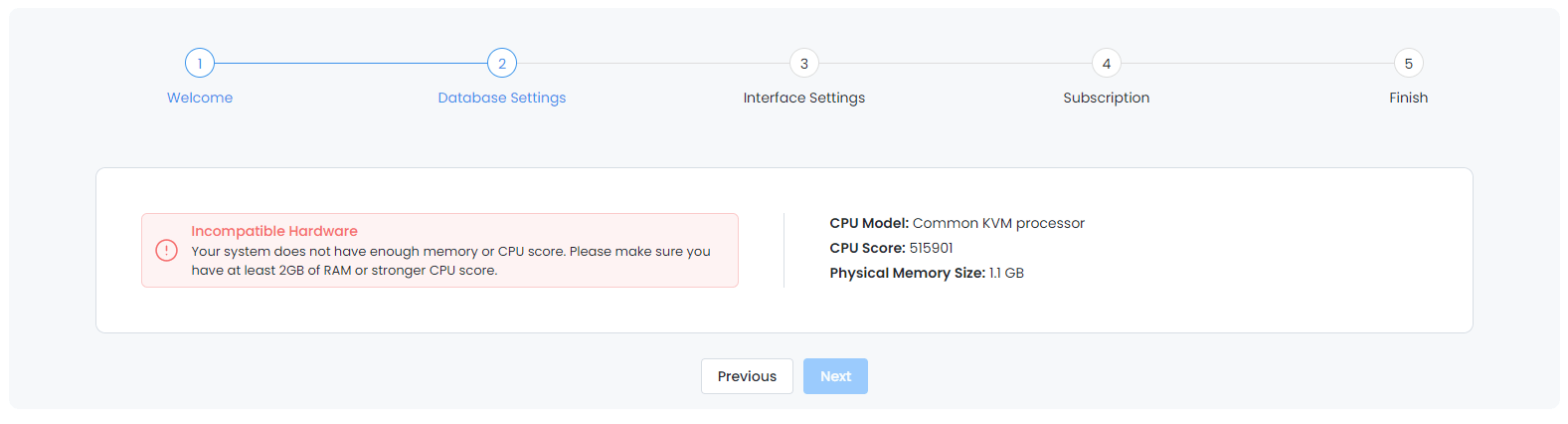Click progress line between steps 1 and 2
The height and width of the screenshot is (424, 1568).
[351, 64]
